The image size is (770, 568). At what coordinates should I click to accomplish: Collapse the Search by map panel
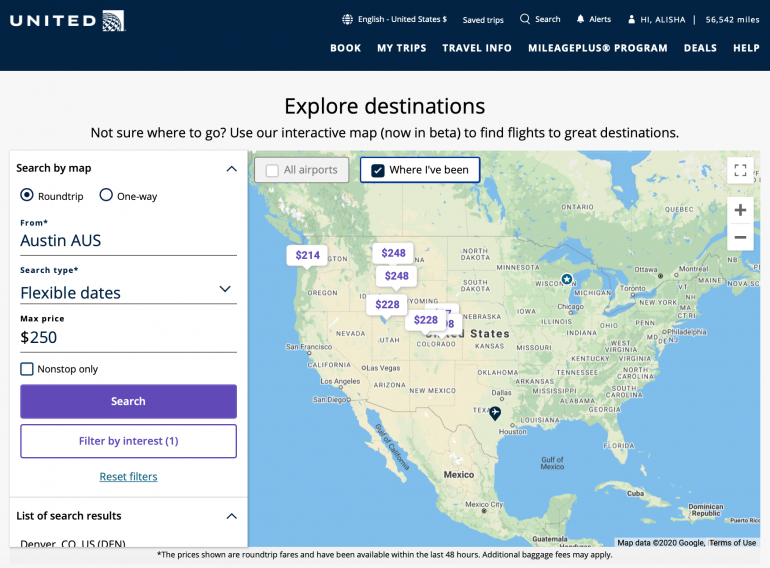tap(231, 169)
